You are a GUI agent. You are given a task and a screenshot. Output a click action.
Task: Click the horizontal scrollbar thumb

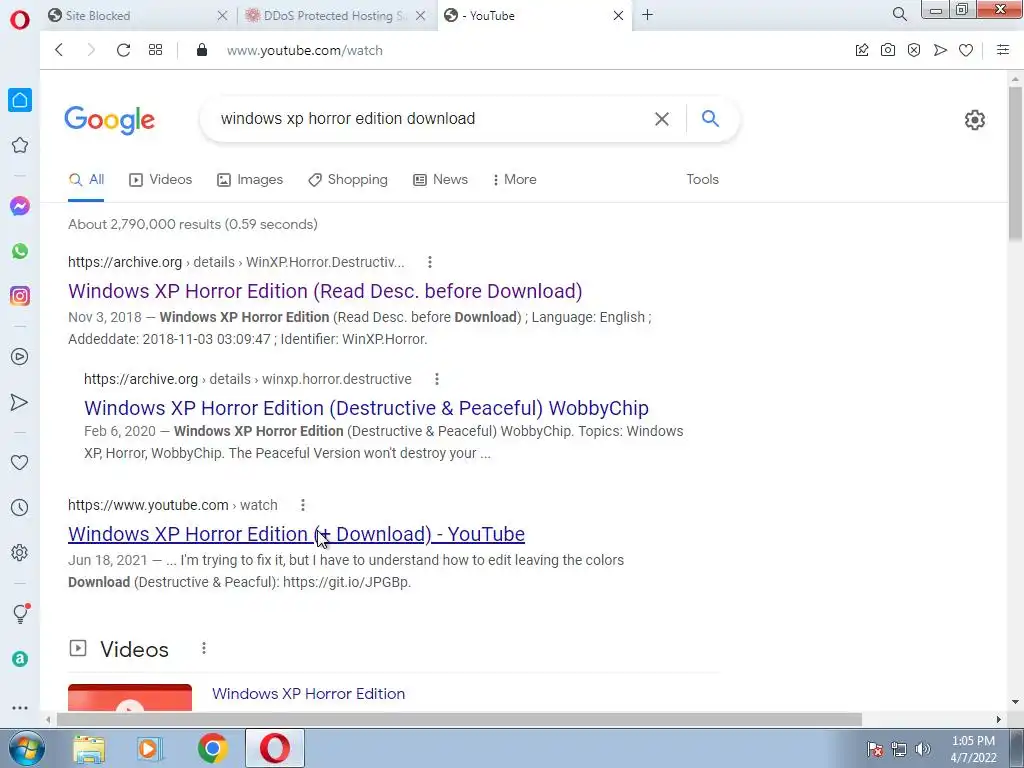pyautogui.click(x=459, y=720)
